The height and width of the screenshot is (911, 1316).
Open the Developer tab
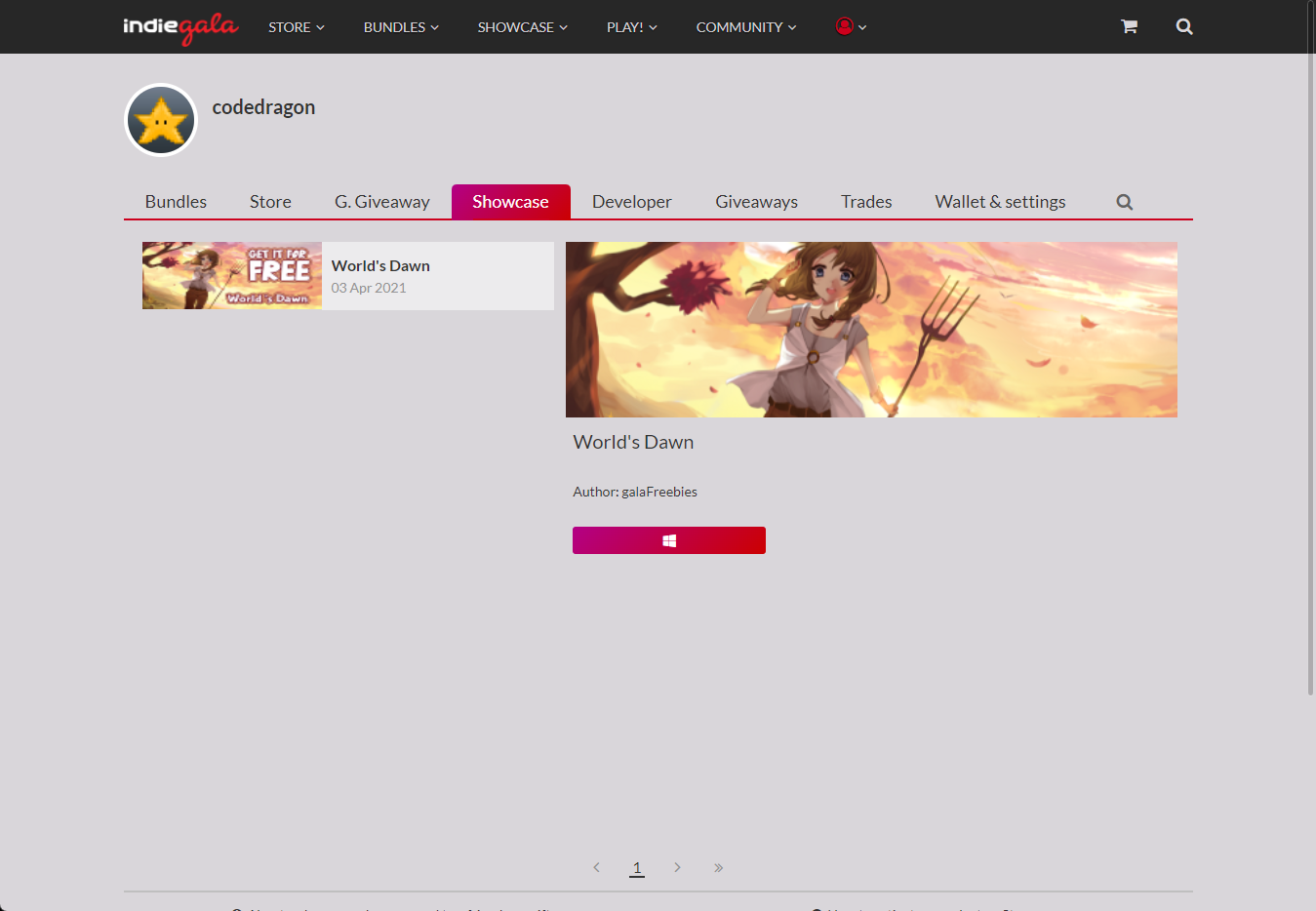coord(632,202)
